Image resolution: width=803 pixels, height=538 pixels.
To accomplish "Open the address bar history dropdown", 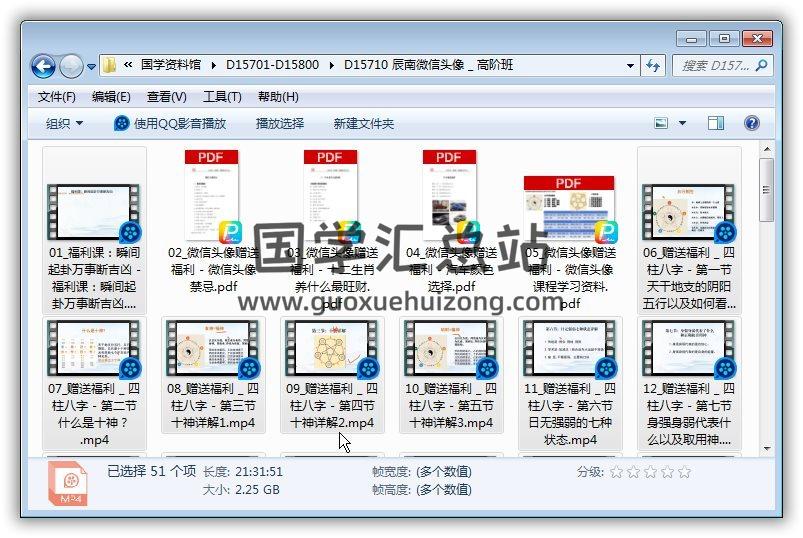I will coord(630,66).
